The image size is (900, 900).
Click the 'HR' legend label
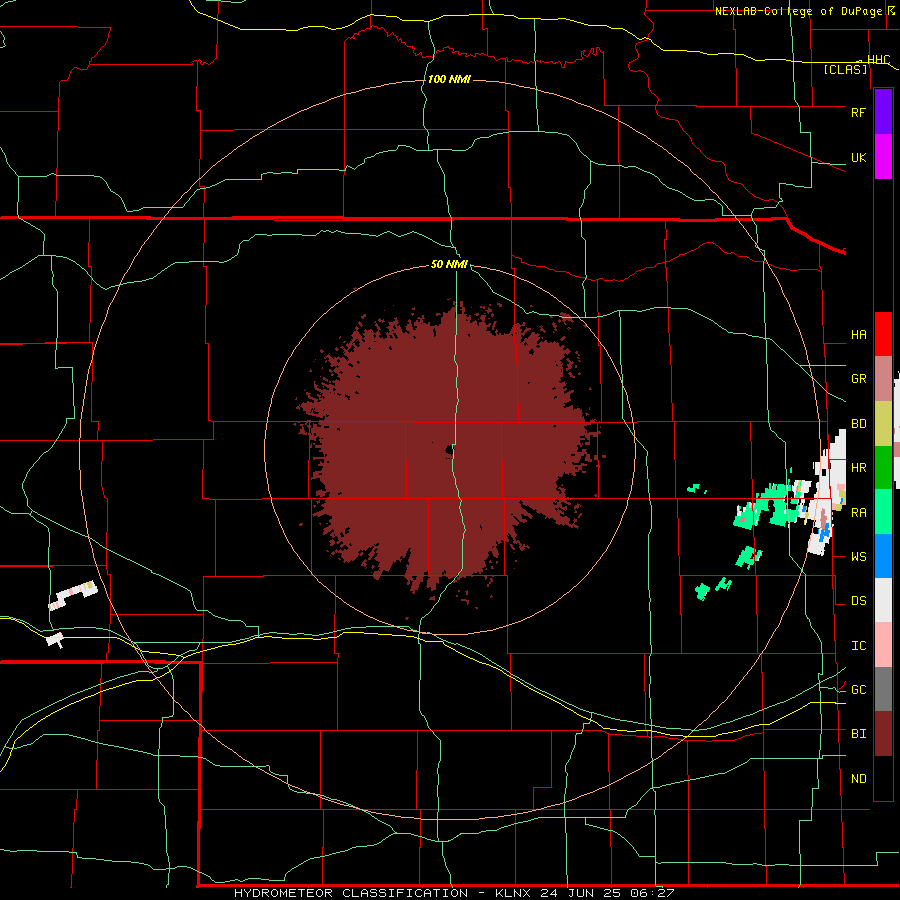tap(858, 468)
